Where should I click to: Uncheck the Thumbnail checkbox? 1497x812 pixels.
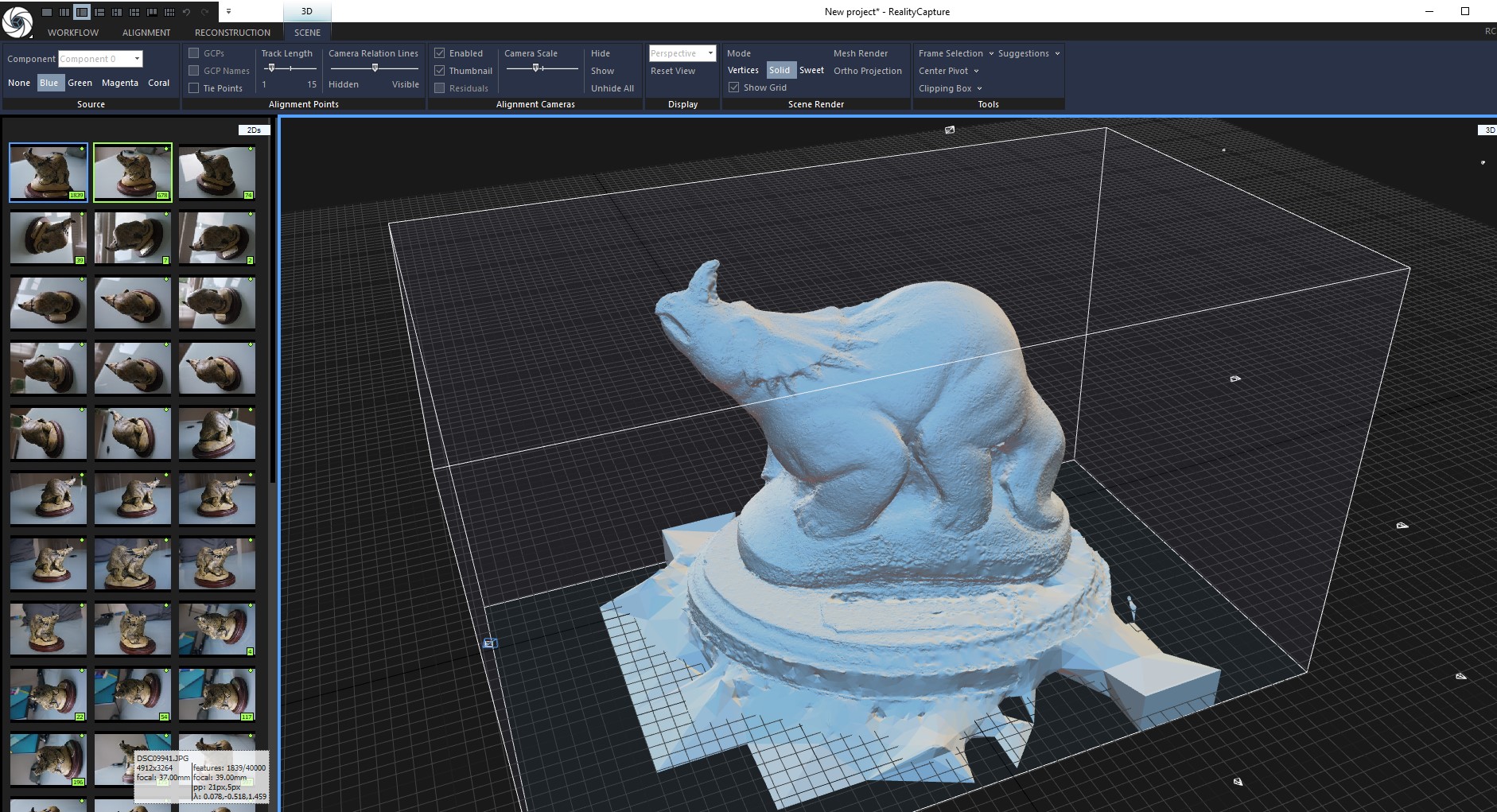(x=439, y=71)
